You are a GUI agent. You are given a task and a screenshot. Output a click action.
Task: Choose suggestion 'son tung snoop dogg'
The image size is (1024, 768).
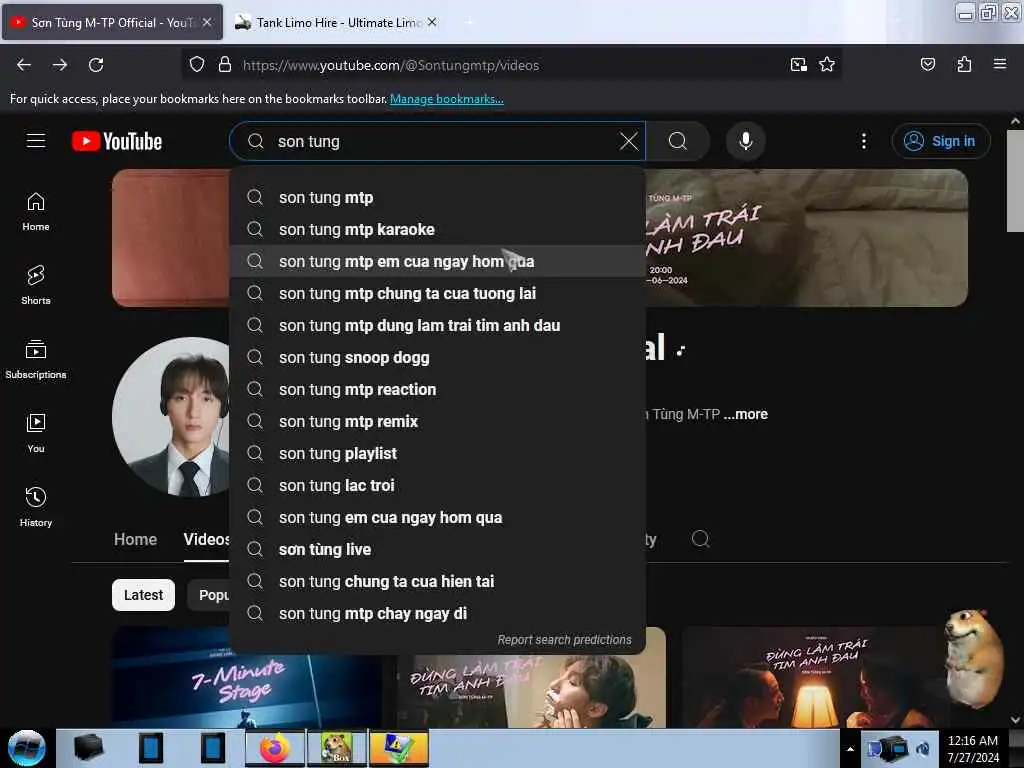click(x=438, y=357)
